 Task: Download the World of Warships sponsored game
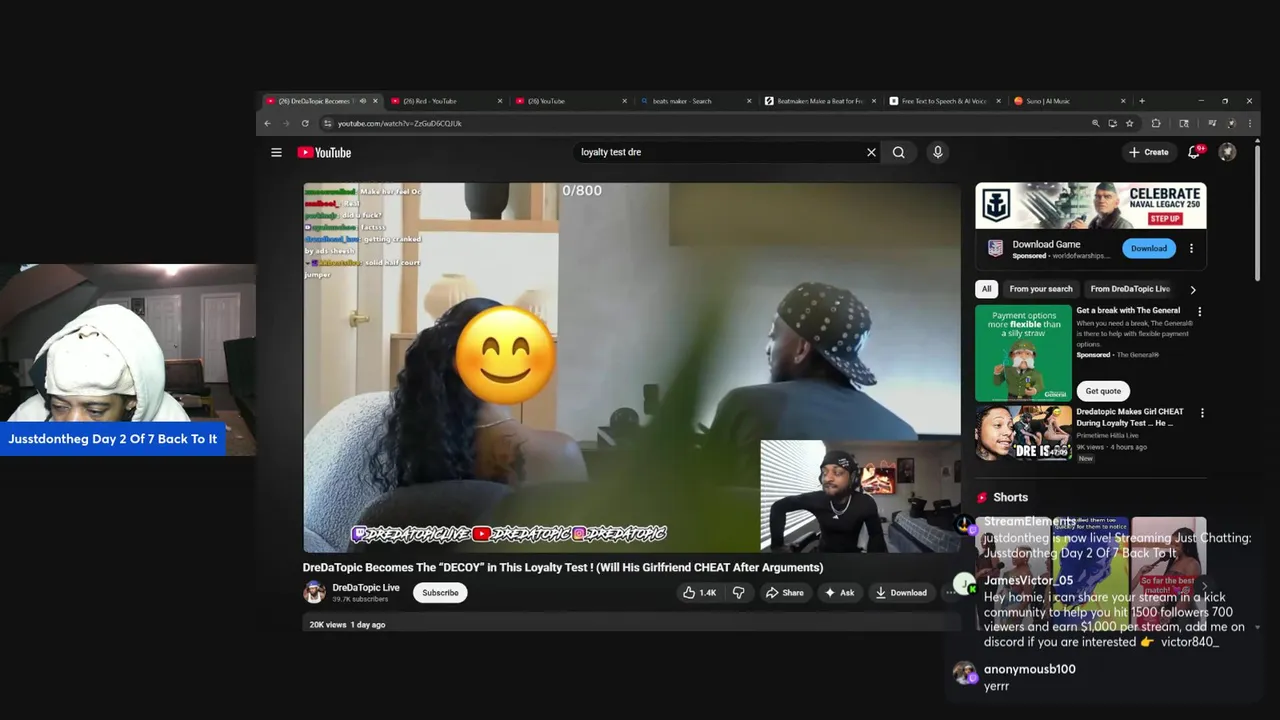point(1148,248)
